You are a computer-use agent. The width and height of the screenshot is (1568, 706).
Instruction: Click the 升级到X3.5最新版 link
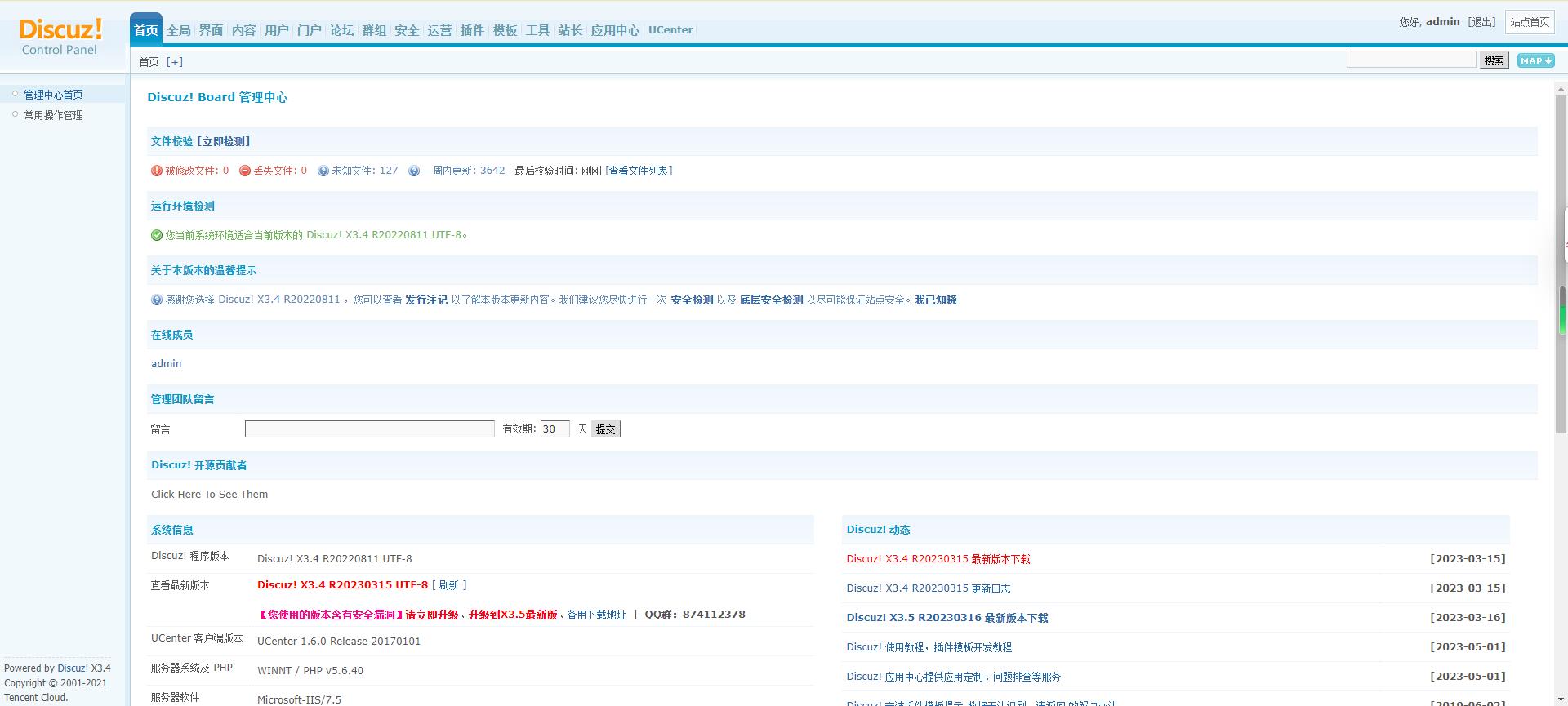(513, 615)
